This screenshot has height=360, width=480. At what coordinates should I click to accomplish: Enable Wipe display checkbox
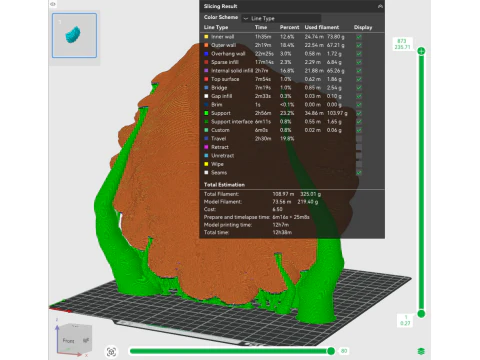pos(359,164)
